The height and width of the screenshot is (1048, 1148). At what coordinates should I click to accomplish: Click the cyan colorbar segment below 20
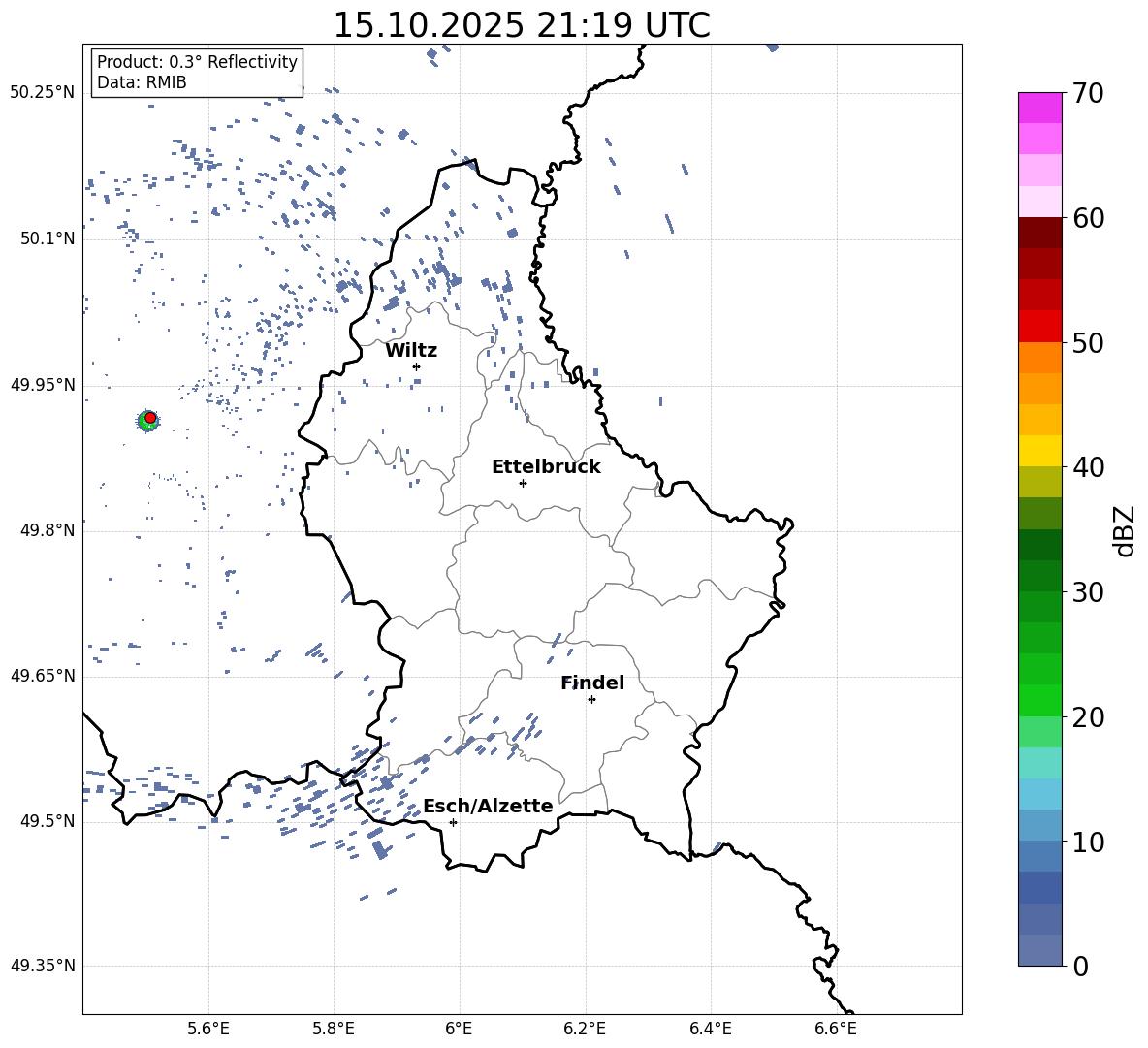1039,763
